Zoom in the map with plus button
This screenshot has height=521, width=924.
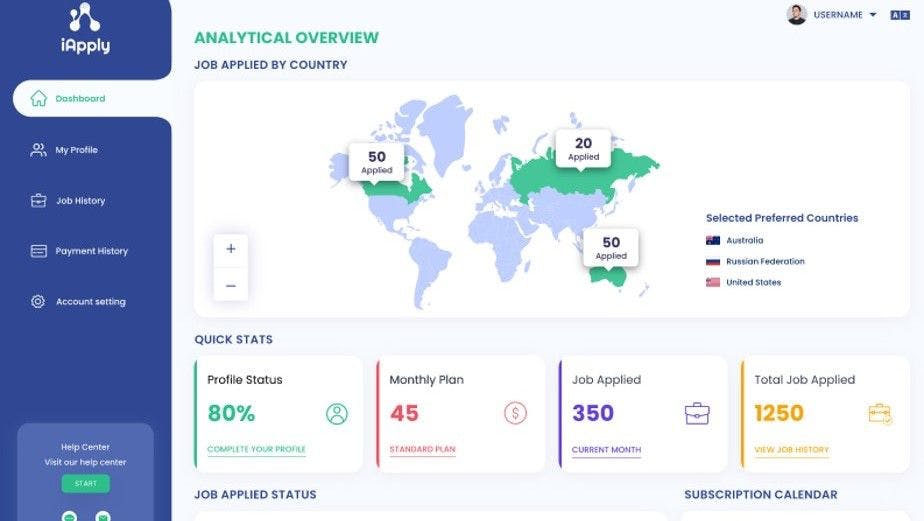tap(231, 249)
